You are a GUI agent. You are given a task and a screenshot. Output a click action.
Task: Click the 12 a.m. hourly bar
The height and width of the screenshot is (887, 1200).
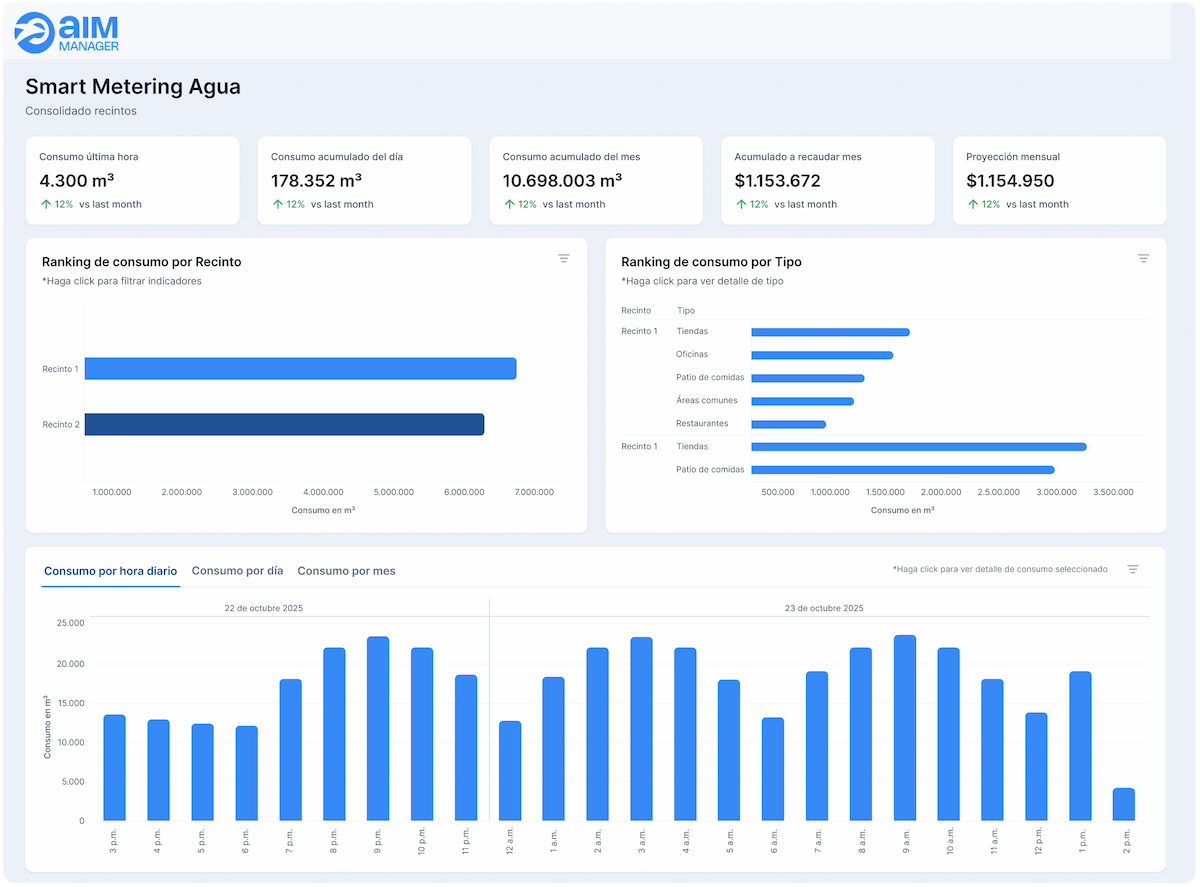pos(510,771)
